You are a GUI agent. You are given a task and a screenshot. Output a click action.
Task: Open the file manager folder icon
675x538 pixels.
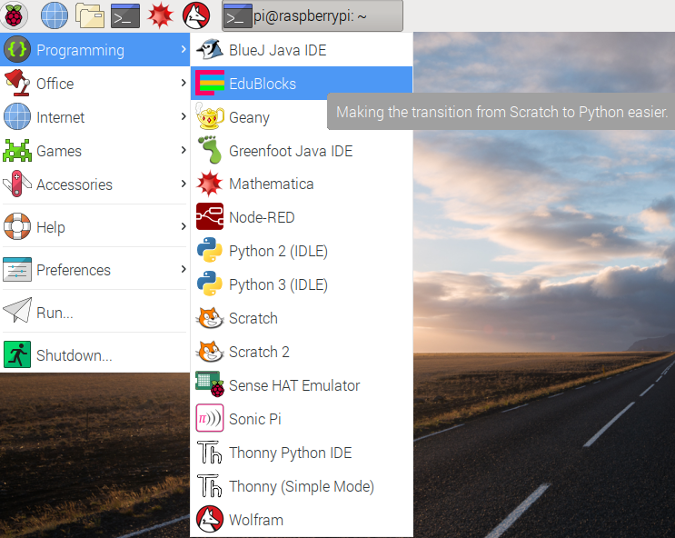[90, 16]
